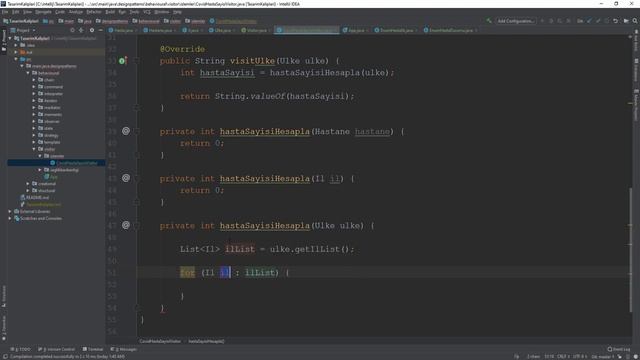Screen dimensions: 640x360
Task: Click the Add Configuration button
Action: coord(515,21)
